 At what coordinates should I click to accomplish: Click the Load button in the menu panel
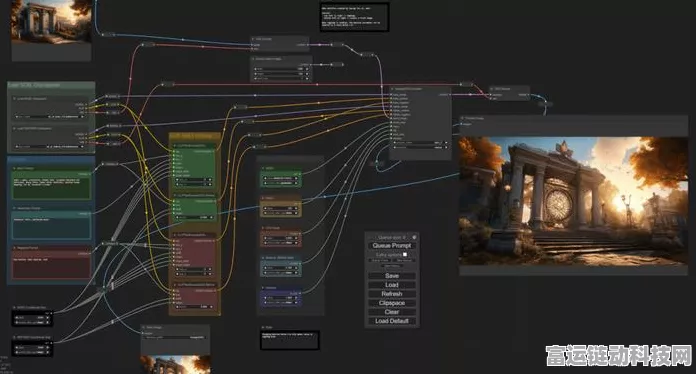(x=392, y=285)
